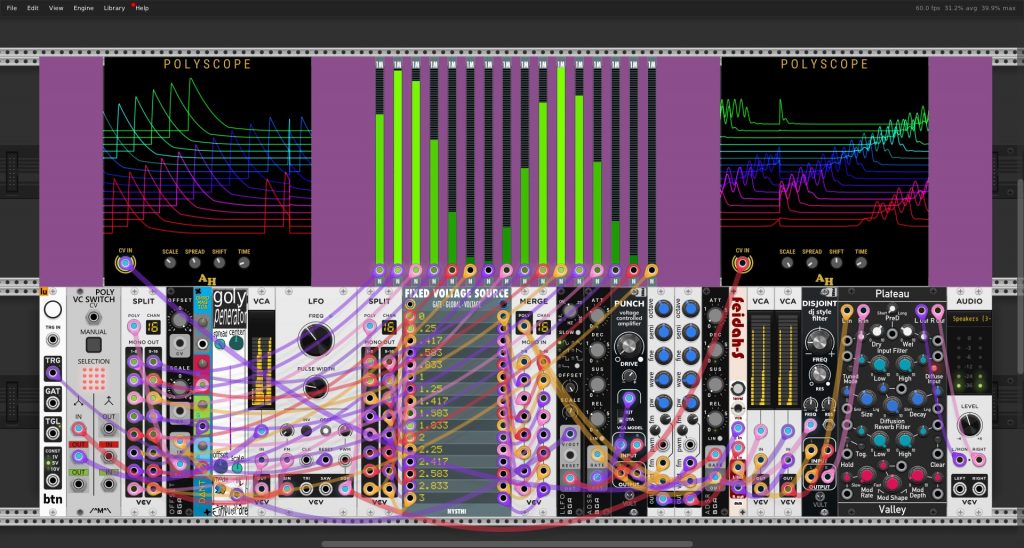Click the .583 value in Fixed Voltage Source
Screen dimensions: 1024x548
[x=430, y=352]
